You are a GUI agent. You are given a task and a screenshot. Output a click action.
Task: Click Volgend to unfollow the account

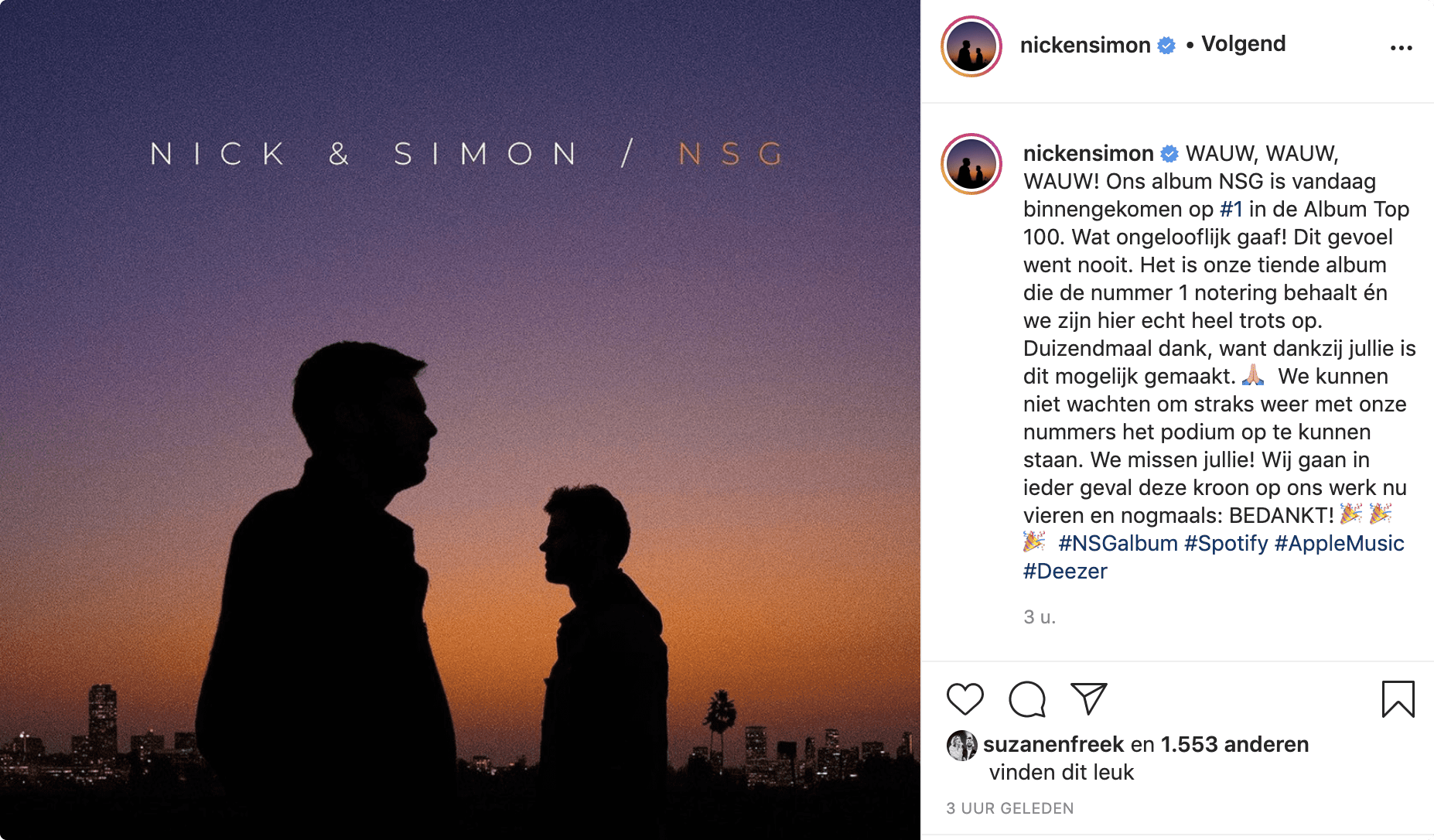point(1241,44)
